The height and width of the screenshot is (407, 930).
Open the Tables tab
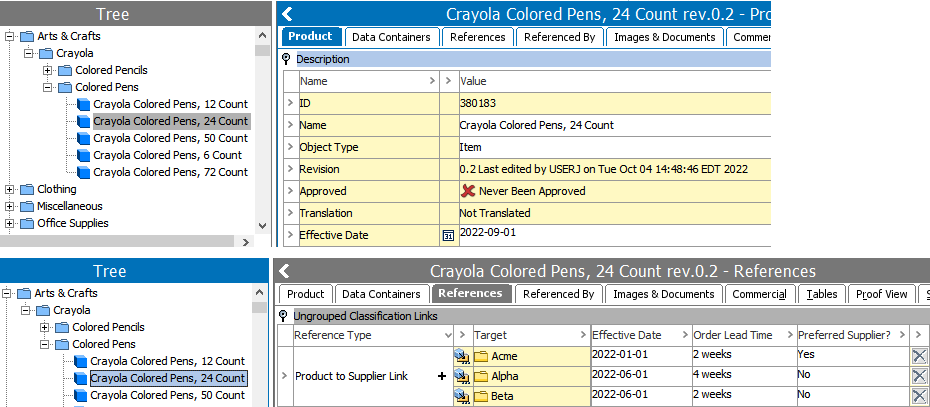[821, 294]
